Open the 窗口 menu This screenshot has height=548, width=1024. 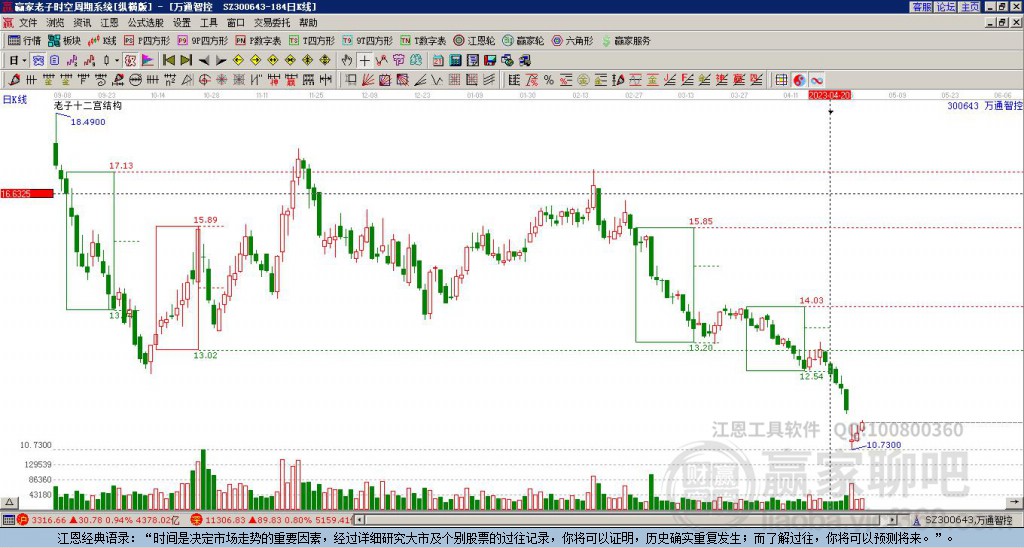[236, 23]
